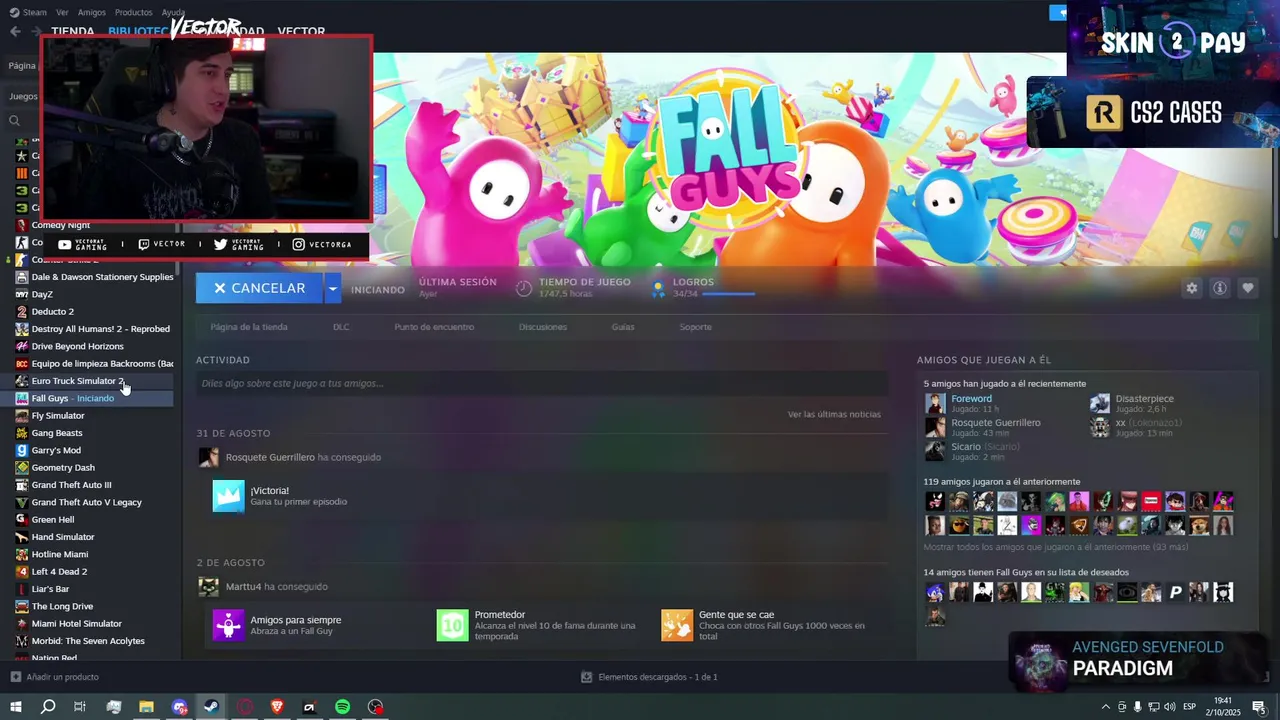
Task: Switch to Página de la tienda tab
Action: click(x=249, y=327)
